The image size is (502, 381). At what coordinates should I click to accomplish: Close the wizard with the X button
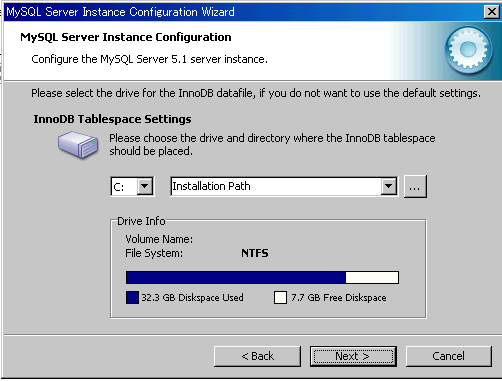(492, 12)
